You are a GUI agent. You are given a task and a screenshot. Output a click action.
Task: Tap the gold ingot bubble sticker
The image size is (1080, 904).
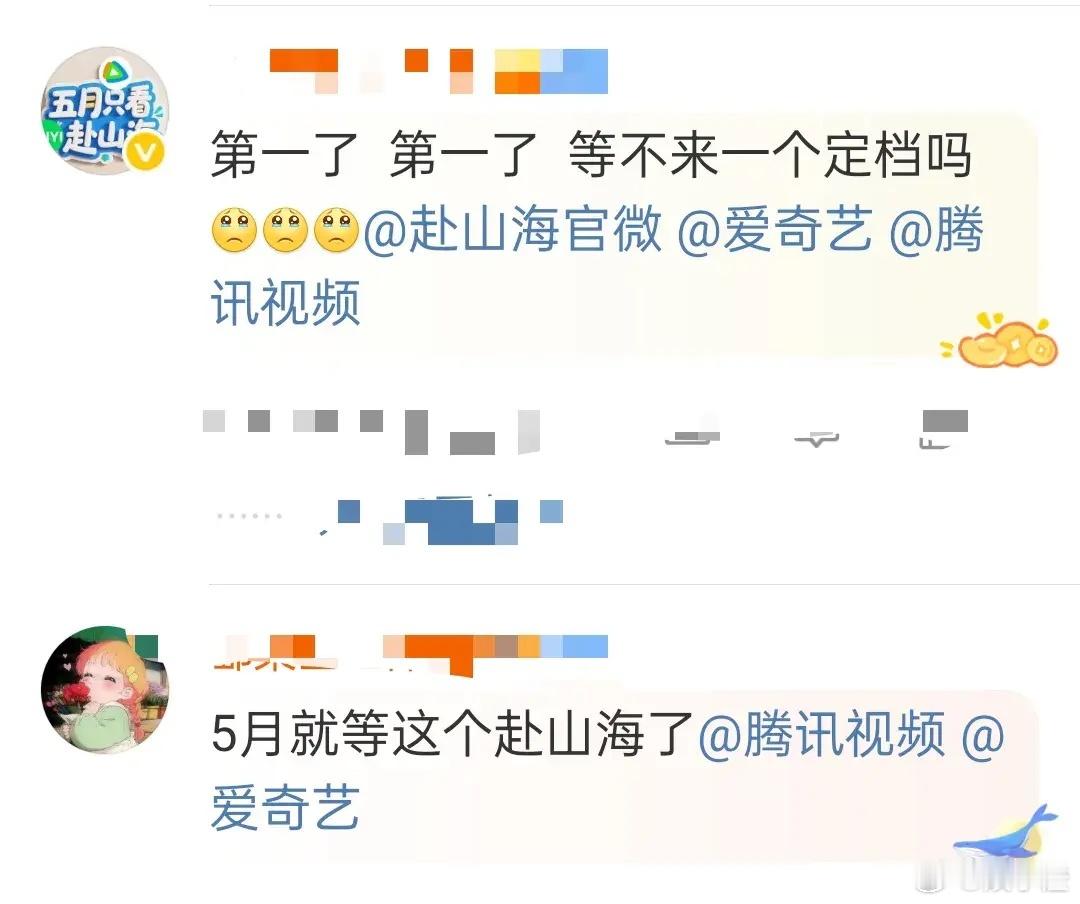999,340
